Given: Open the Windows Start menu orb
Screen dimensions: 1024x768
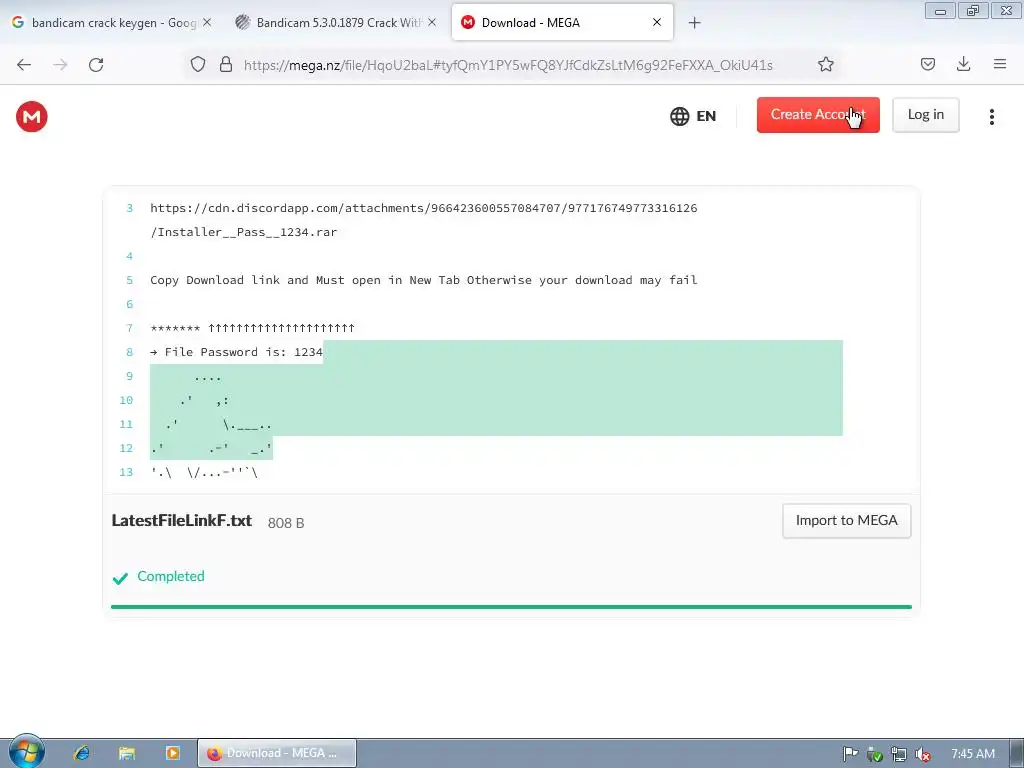Looking at the screenshot, I should (x=26, y=752).
